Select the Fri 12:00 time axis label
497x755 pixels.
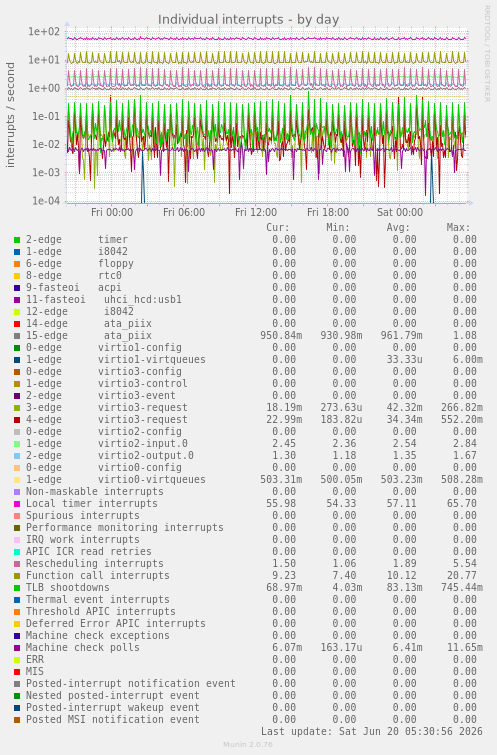click(x=256, y=212)
